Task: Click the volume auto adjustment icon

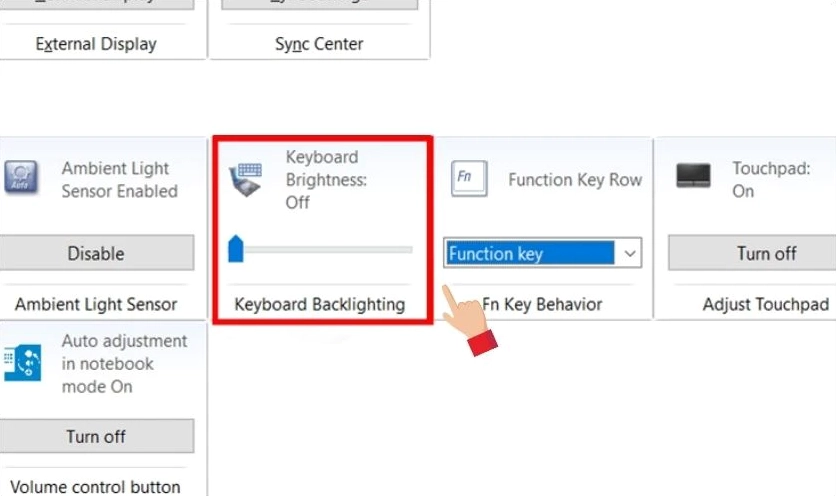Action: [x=21, y=362]
